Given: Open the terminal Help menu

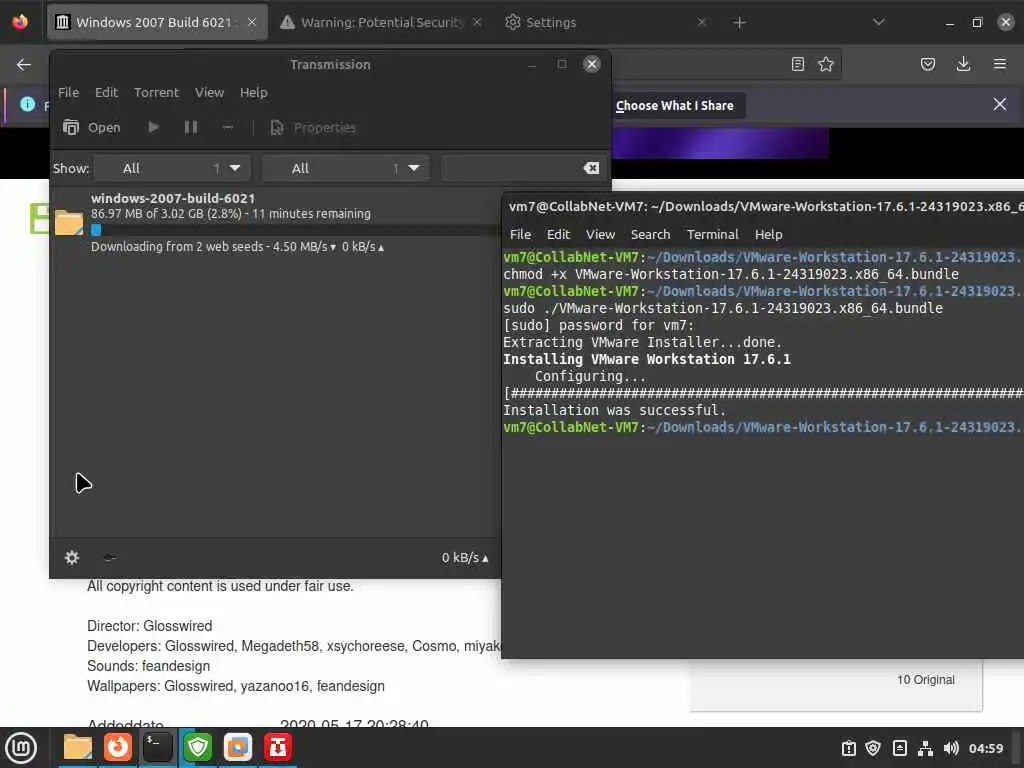Looking at the screenshot, I should (x=769, y=234).
